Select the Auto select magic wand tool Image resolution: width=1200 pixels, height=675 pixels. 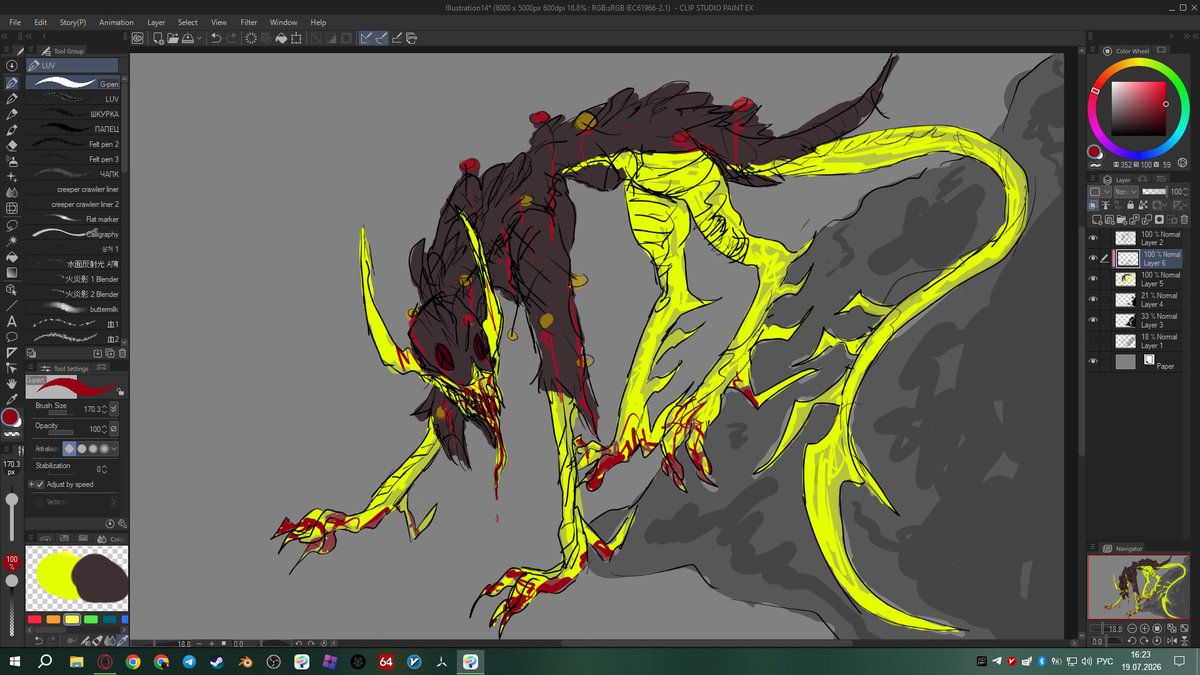pos(12,241)
